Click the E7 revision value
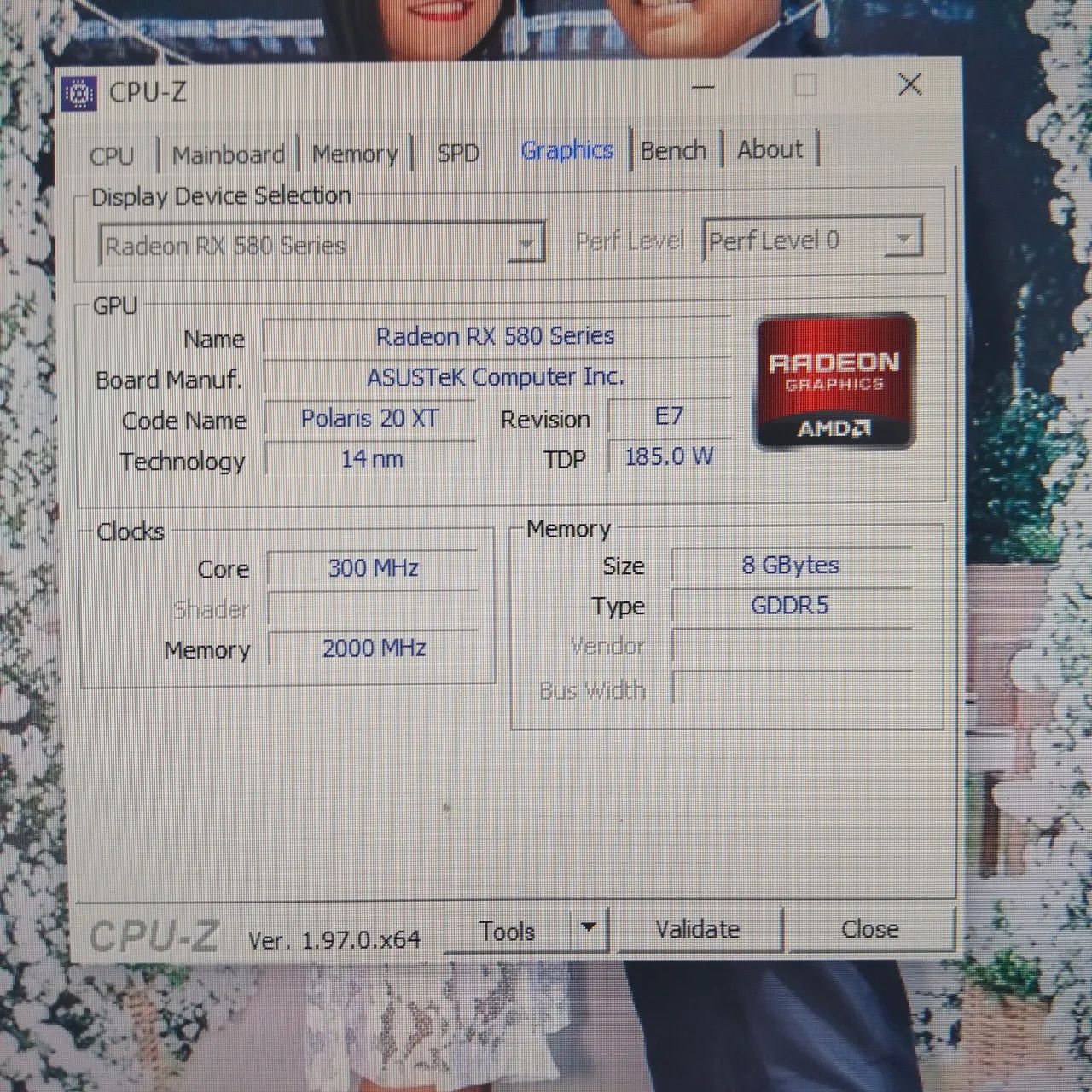The width and height of the screenshot is (1092, 1092). (x=669, y=415)
